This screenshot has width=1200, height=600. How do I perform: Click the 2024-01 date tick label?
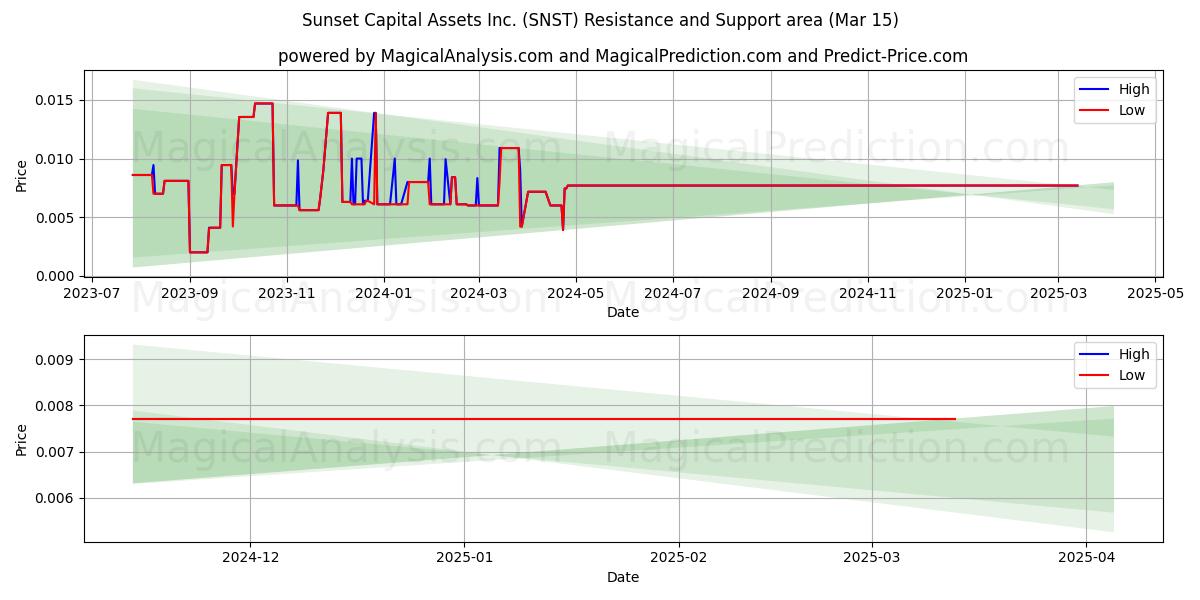click(383, 295)
